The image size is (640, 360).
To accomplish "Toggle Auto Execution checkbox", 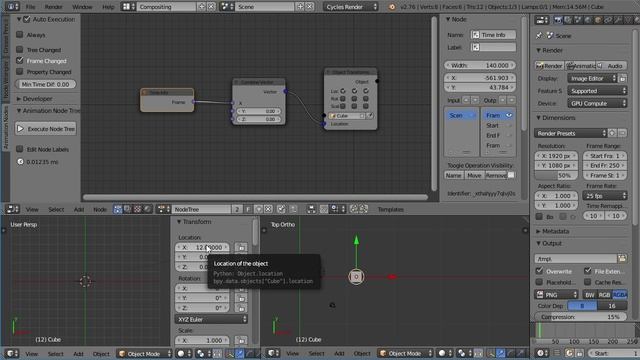I will [27, 19].
